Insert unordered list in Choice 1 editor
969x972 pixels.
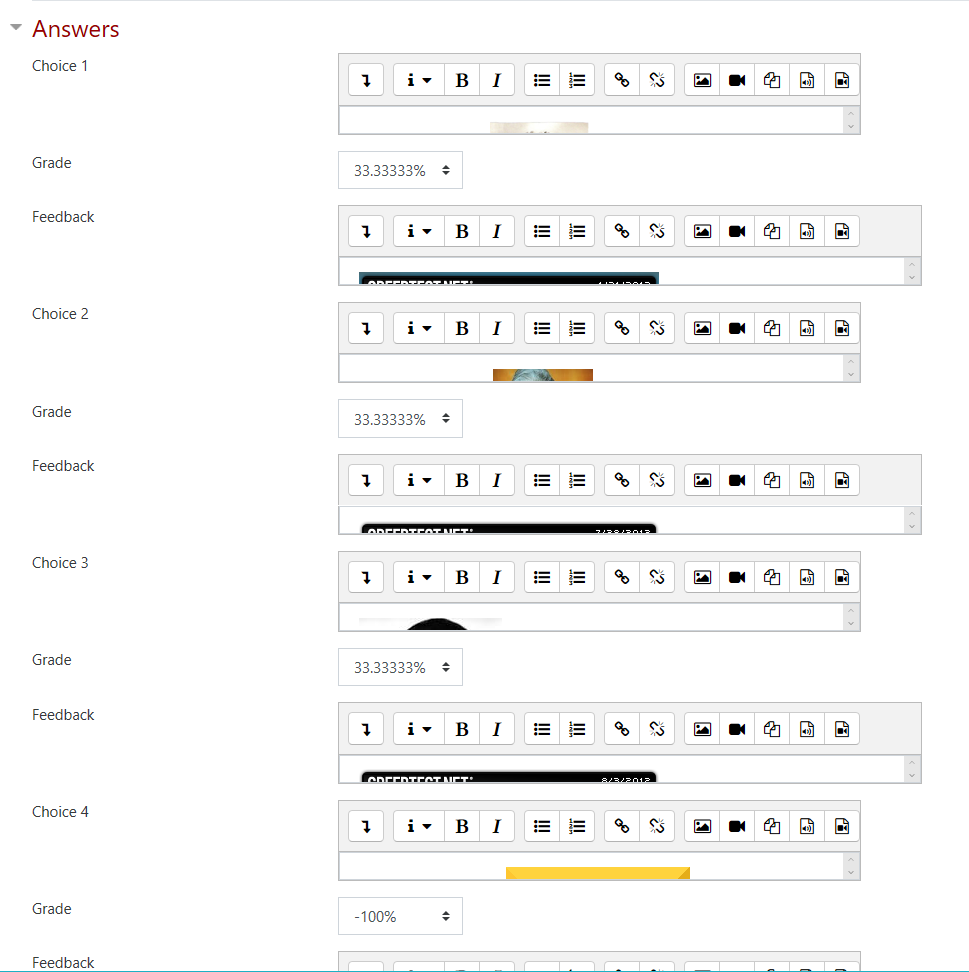[x=542, y=80]
